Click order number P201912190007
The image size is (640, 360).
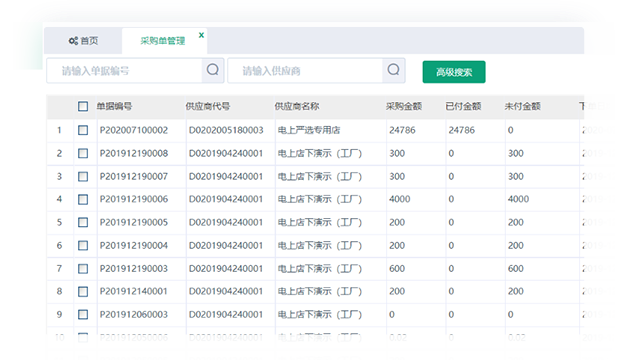[x=134, y=176]
